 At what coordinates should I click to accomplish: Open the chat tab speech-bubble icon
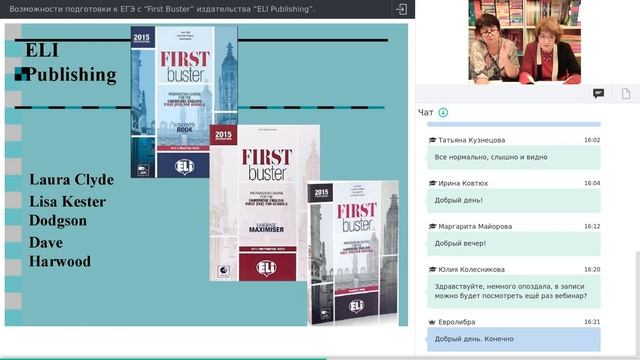click(x=598, y=93)
